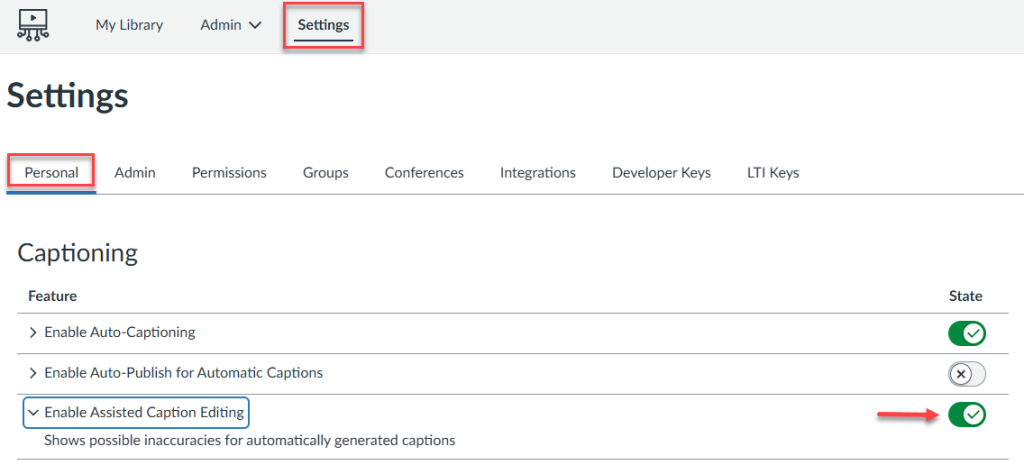Enable Auto-Publish for Automatic Captions toggle
Screen dimensions: 1024x474
coord(966,374)
